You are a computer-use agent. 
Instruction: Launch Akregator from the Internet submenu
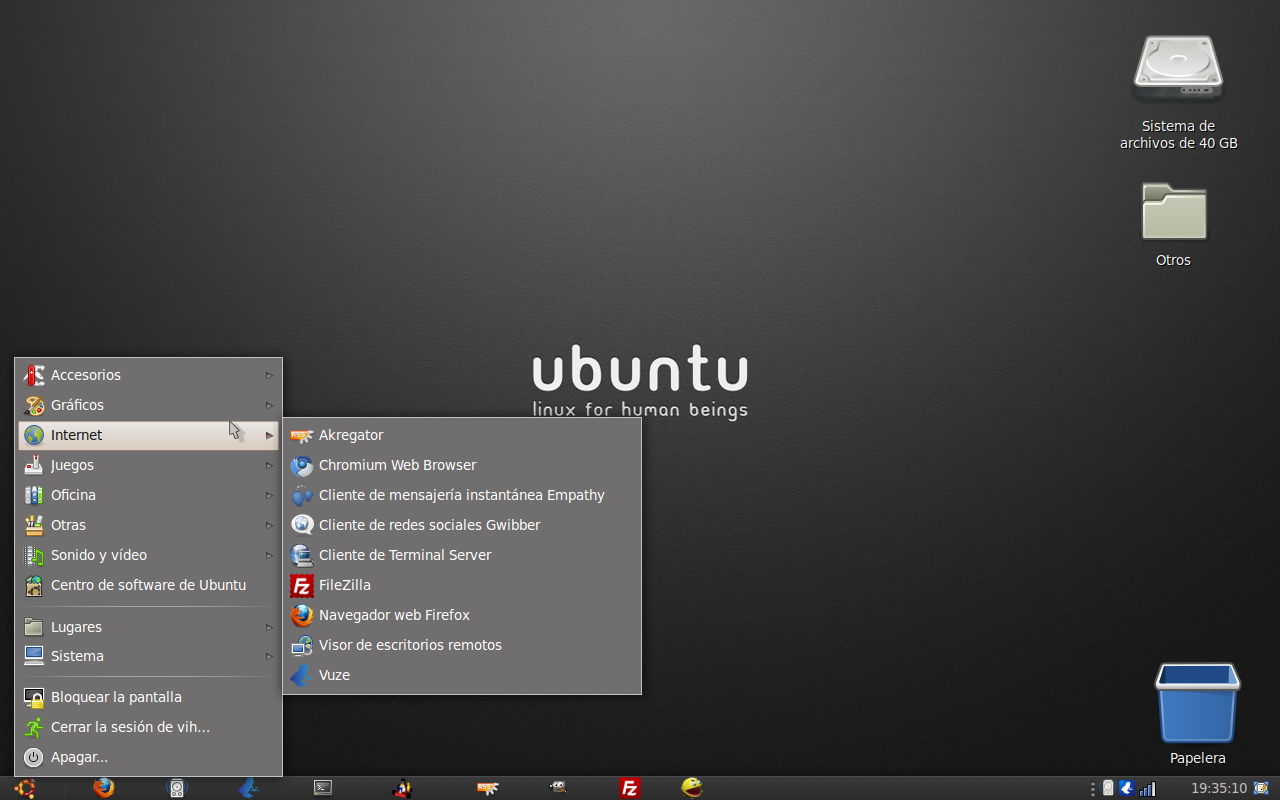pyautogui.click(x=462, y=435)
